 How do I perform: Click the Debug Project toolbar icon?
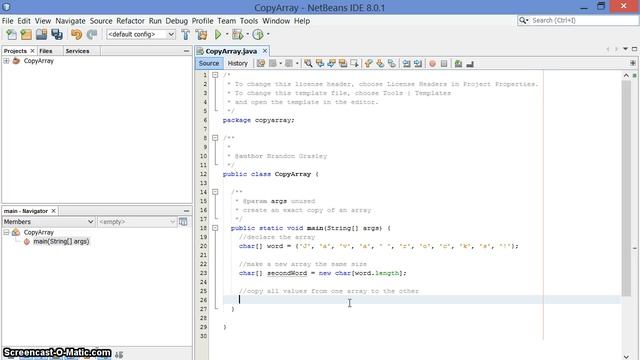pos(237,35)
